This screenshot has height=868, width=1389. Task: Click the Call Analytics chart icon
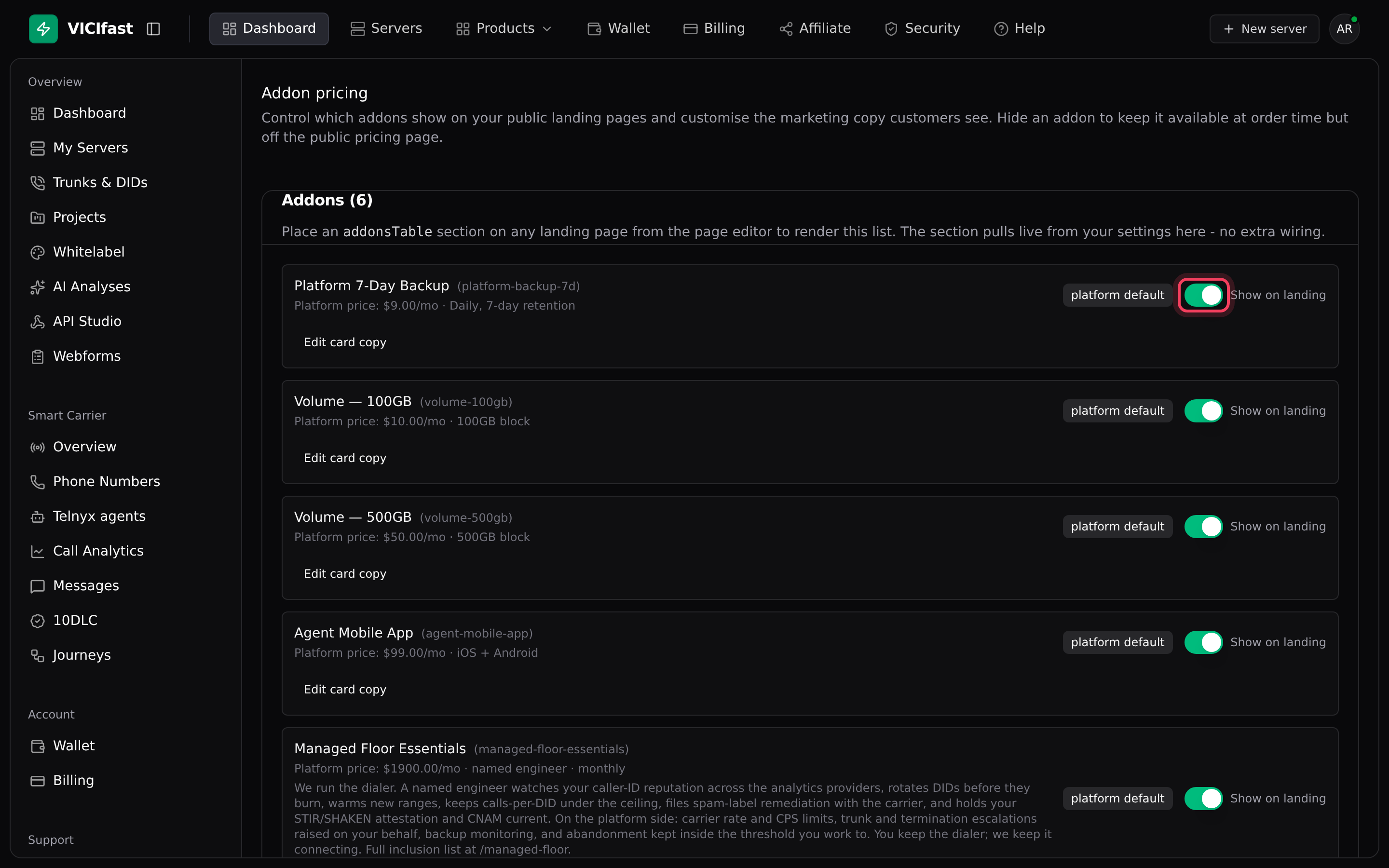(37, 551)
